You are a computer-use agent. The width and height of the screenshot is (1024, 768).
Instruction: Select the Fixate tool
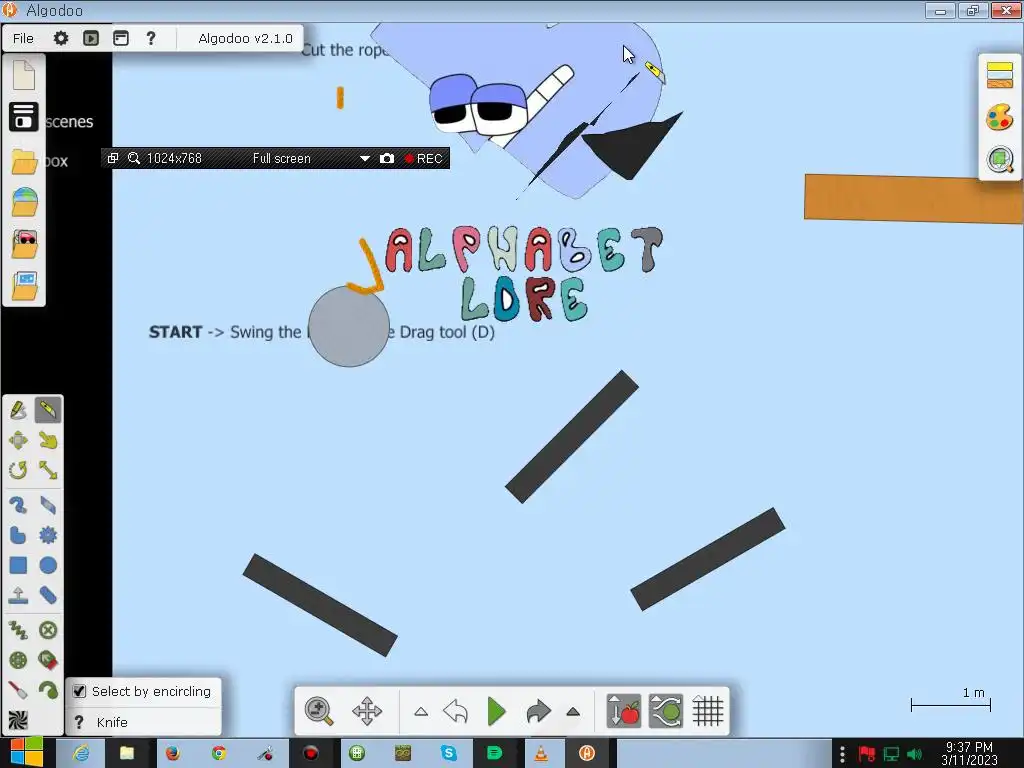[x=48, y=630]
